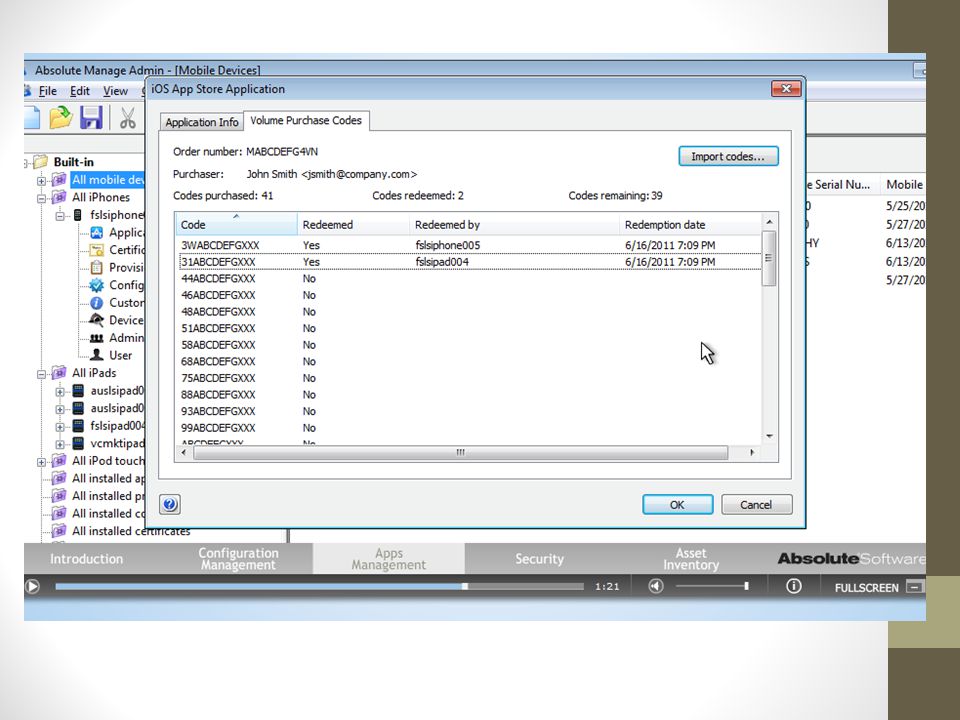Click the codes list scroll down arrow
The width and height of the screenshot is (960, 720).
coord(770,437)
